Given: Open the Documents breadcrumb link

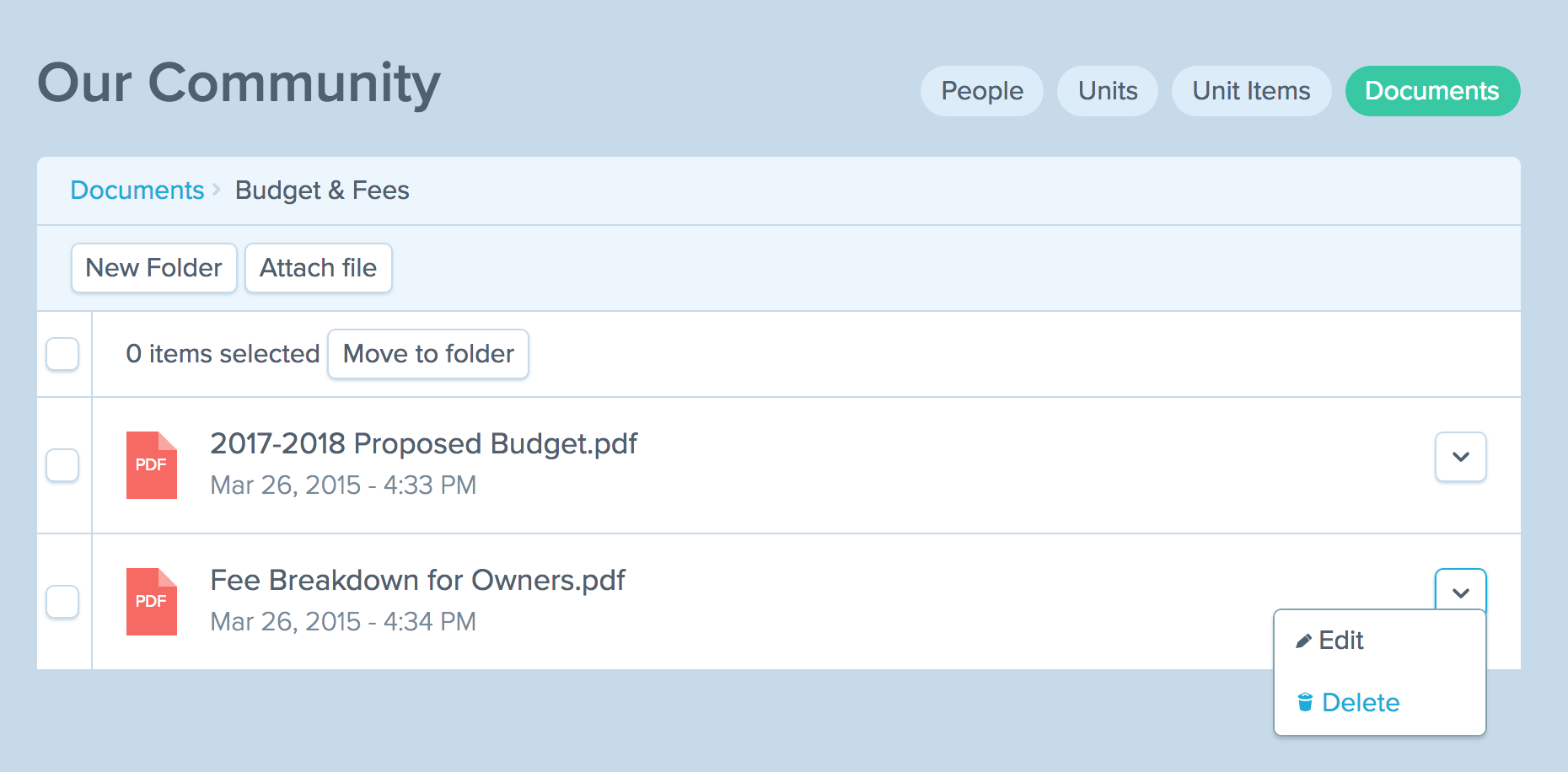Looking at the screenshot, I should (x=137, y=190).
